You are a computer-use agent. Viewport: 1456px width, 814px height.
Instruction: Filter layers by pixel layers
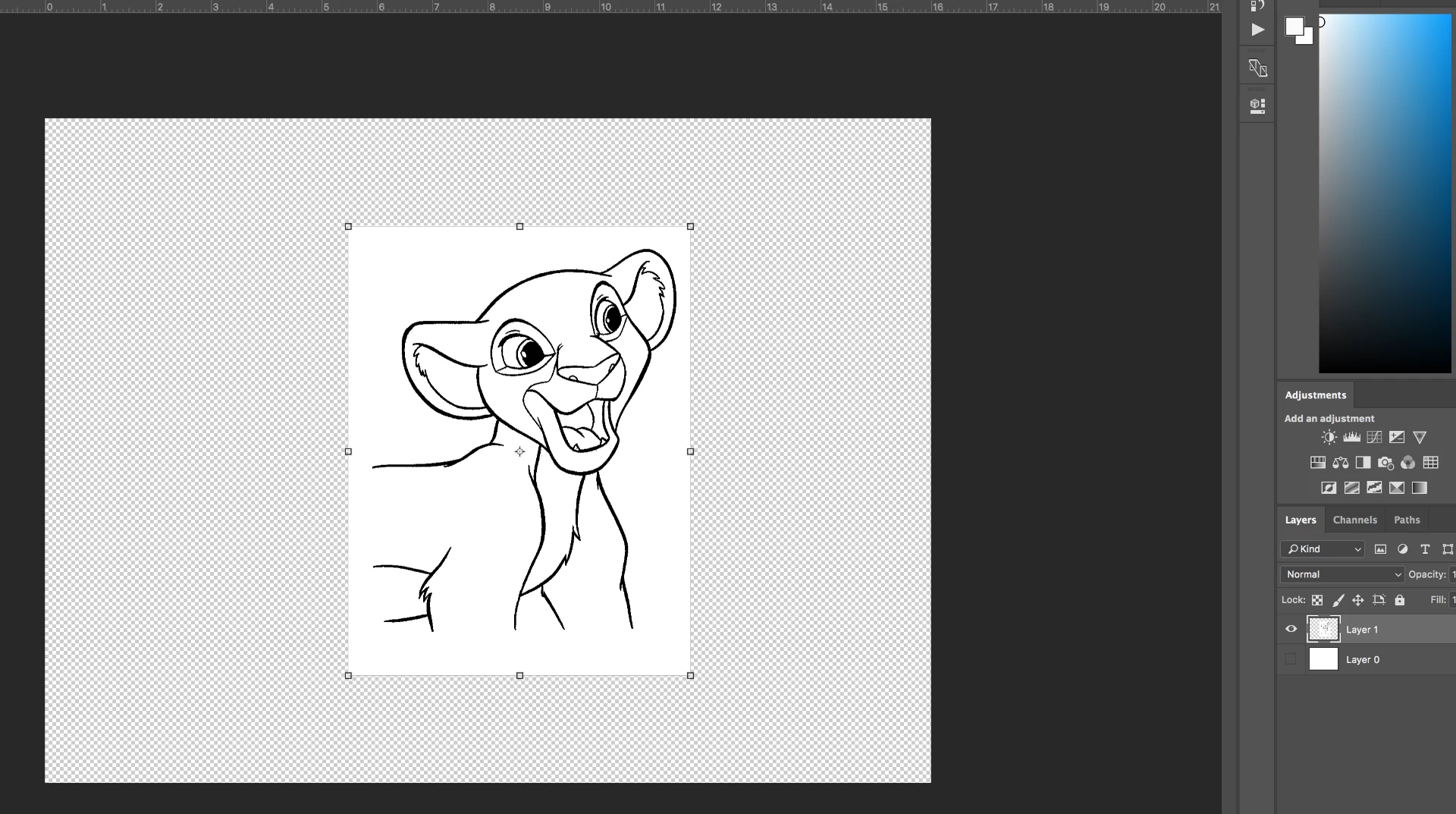pyautogui.click(x=1380, y=549)
